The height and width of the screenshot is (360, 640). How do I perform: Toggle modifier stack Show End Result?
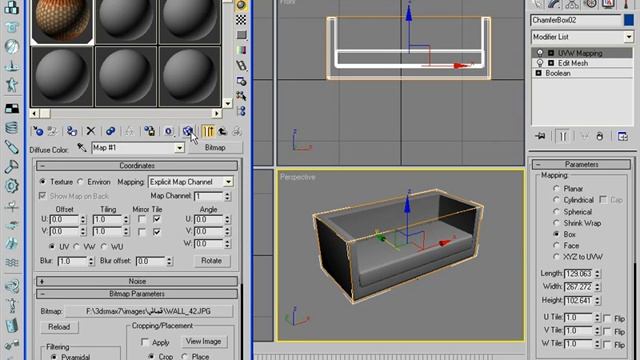pos(563,136)
